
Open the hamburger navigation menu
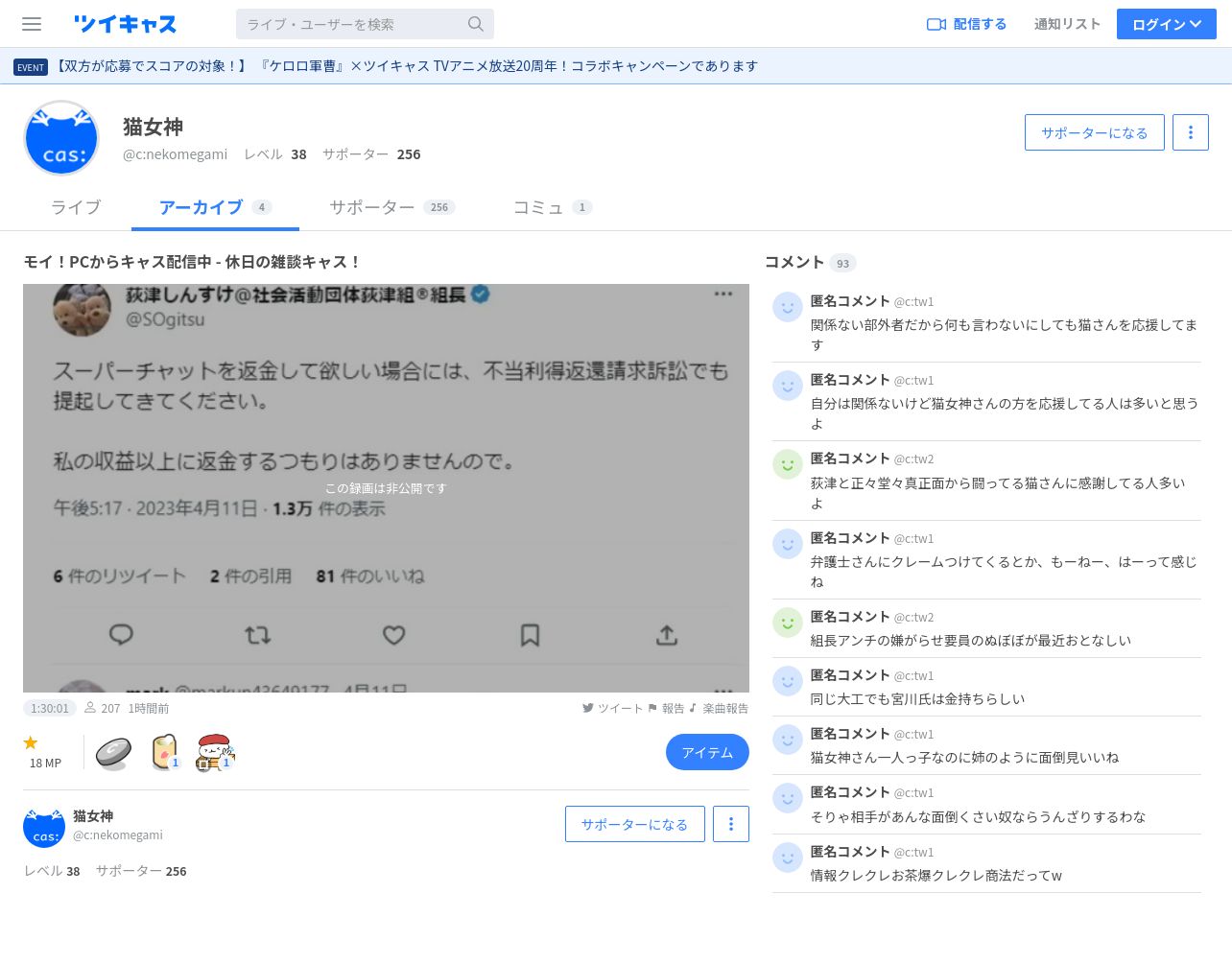pos(32,24)
